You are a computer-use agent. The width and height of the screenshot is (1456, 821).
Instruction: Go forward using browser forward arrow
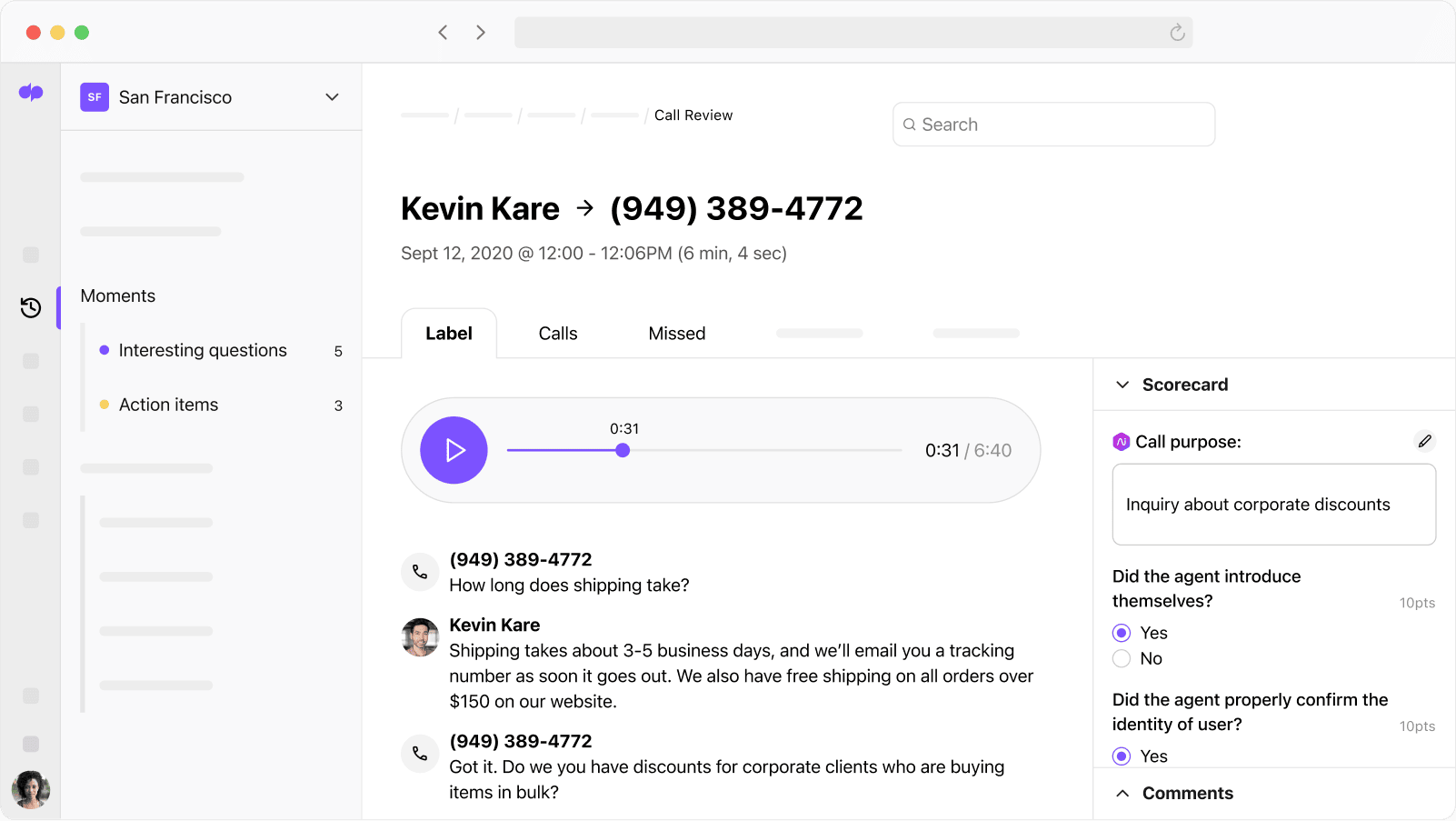[481, 33]
